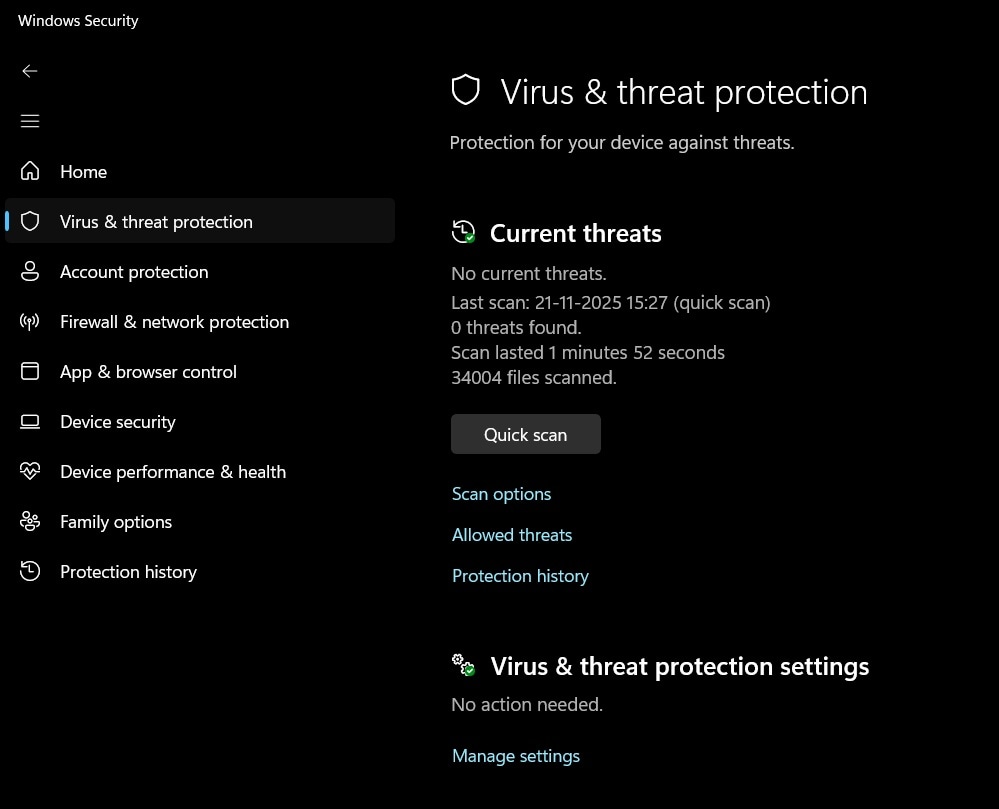Select the Home house icon

(30, 171)
